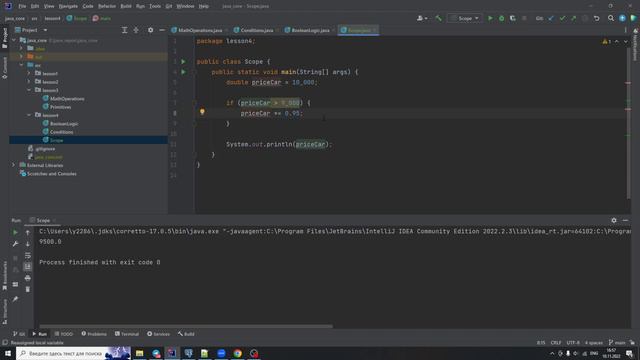Open the Windows Start menu
Screen dimensions: 640x360
tap(8, 353)
